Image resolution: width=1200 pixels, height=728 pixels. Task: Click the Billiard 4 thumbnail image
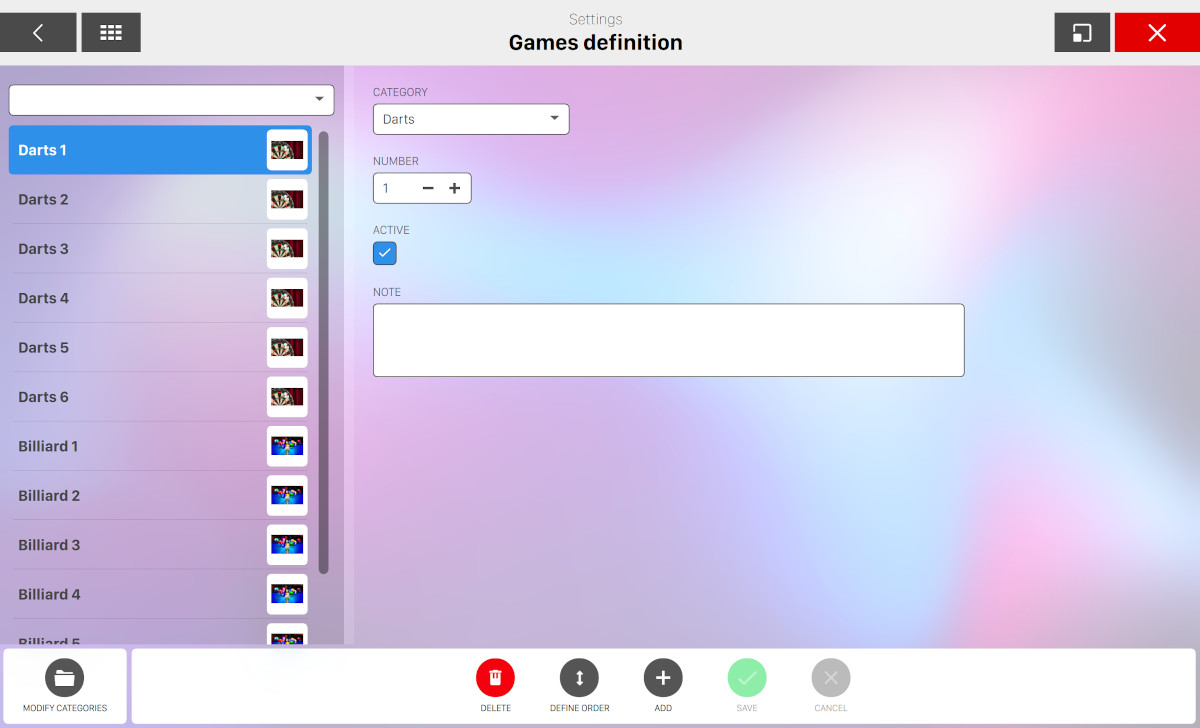[287, 594]
